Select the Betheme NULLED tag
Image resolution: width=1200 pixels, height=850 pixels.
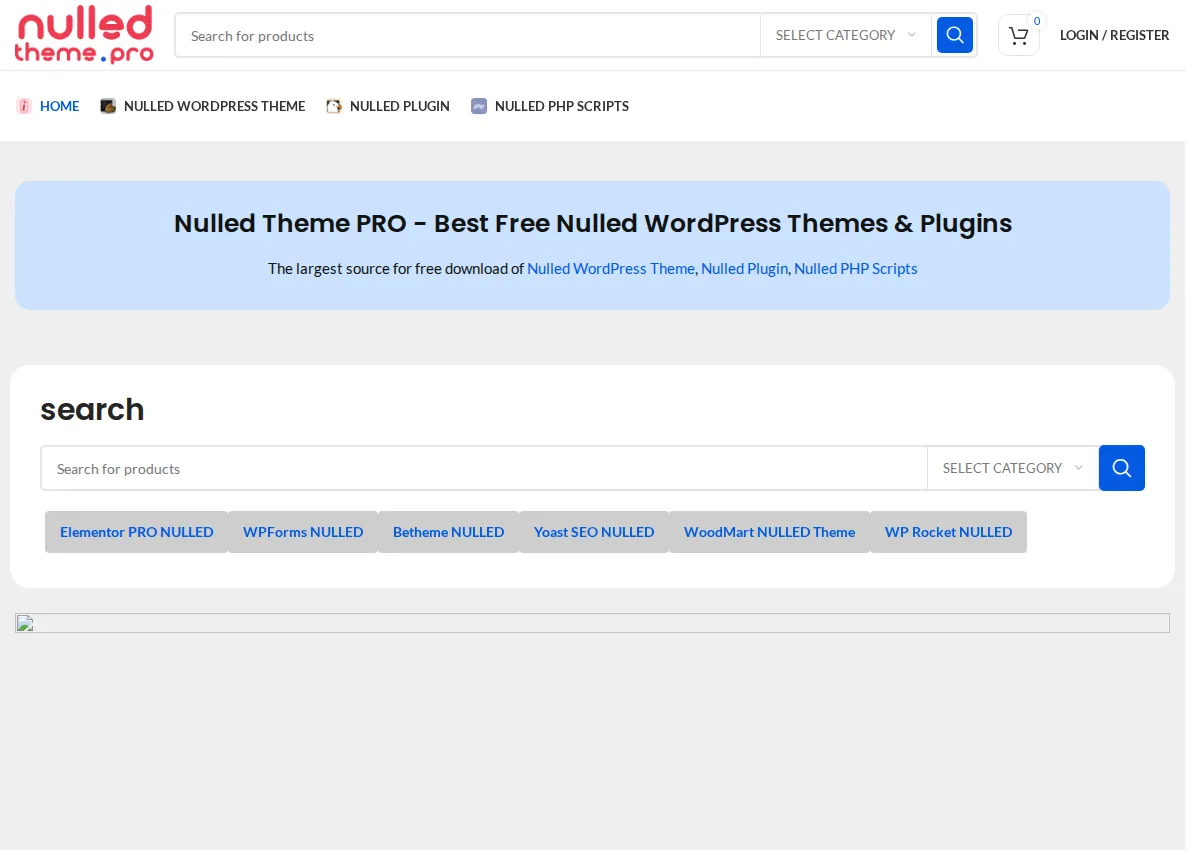click(448, 532)
